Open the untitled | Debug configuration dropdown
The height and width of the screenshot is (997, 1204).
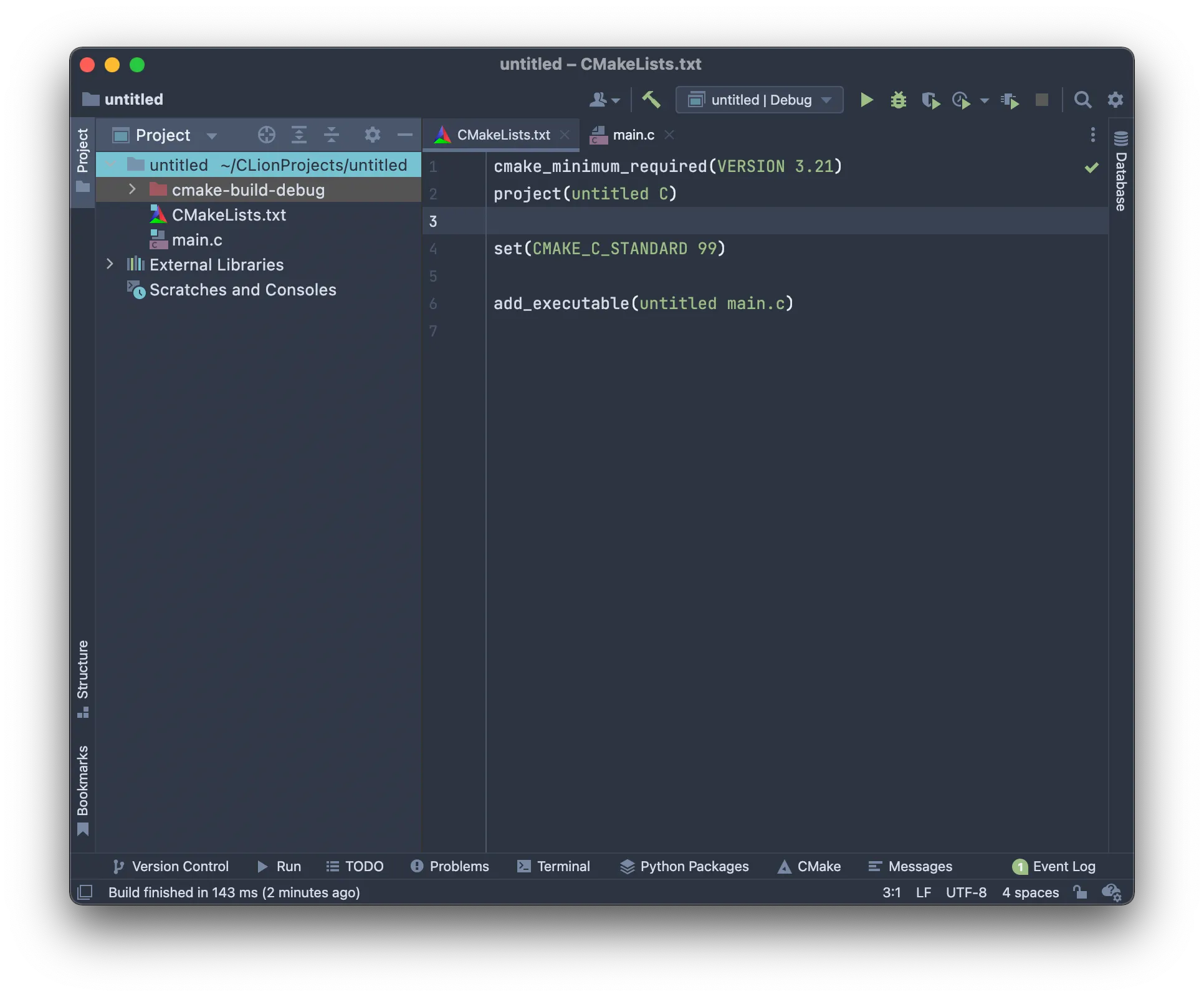pyautogui.click(x=759, y=100)
